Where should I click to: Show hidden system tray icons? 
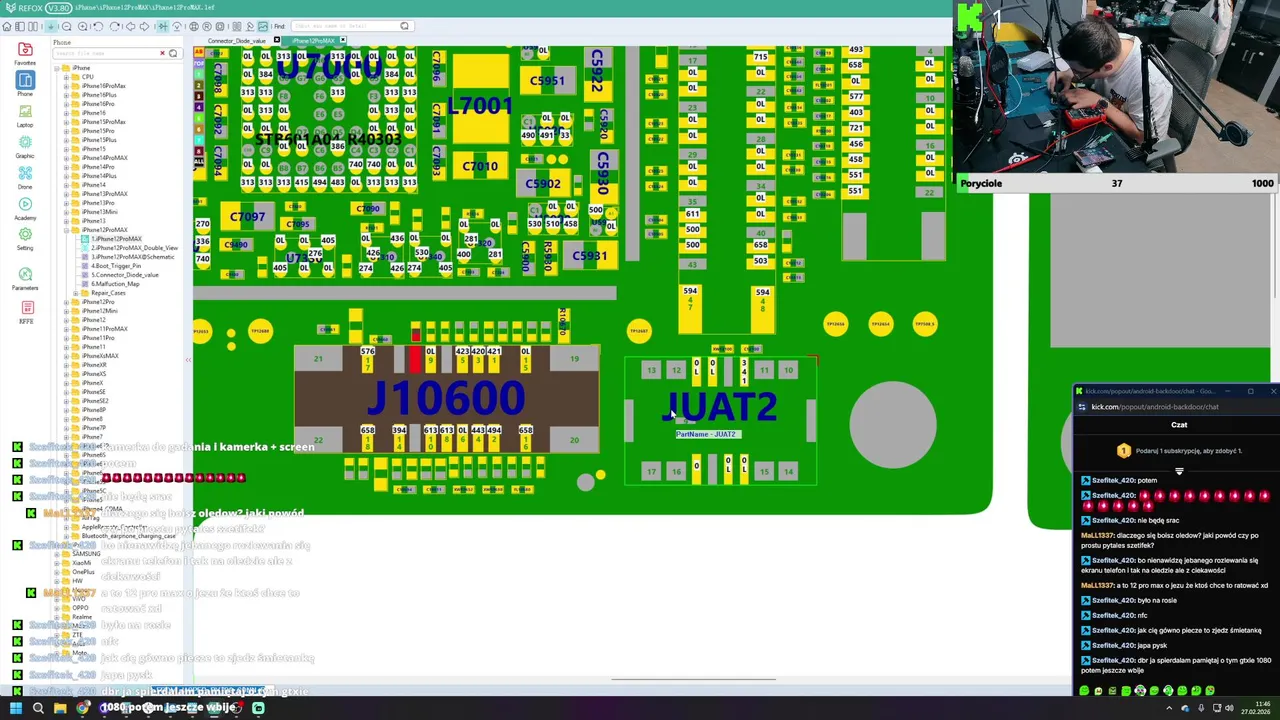[1169, 708]
